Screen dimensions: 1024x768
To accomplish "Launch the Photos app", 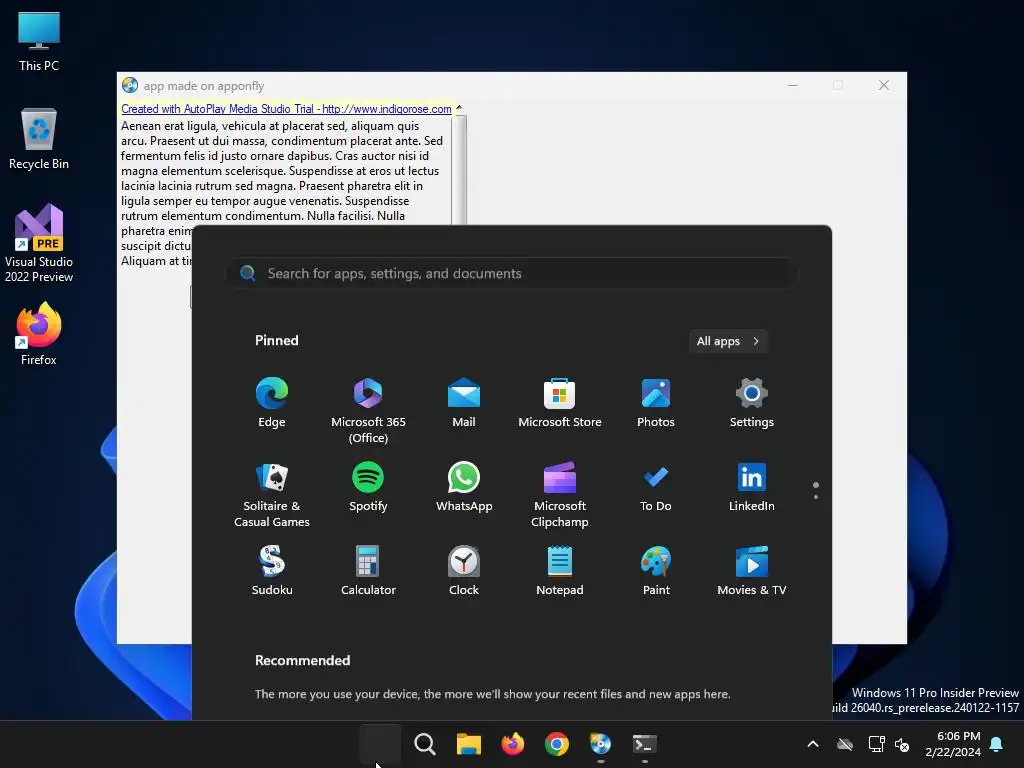I will (x=656, y=402).
